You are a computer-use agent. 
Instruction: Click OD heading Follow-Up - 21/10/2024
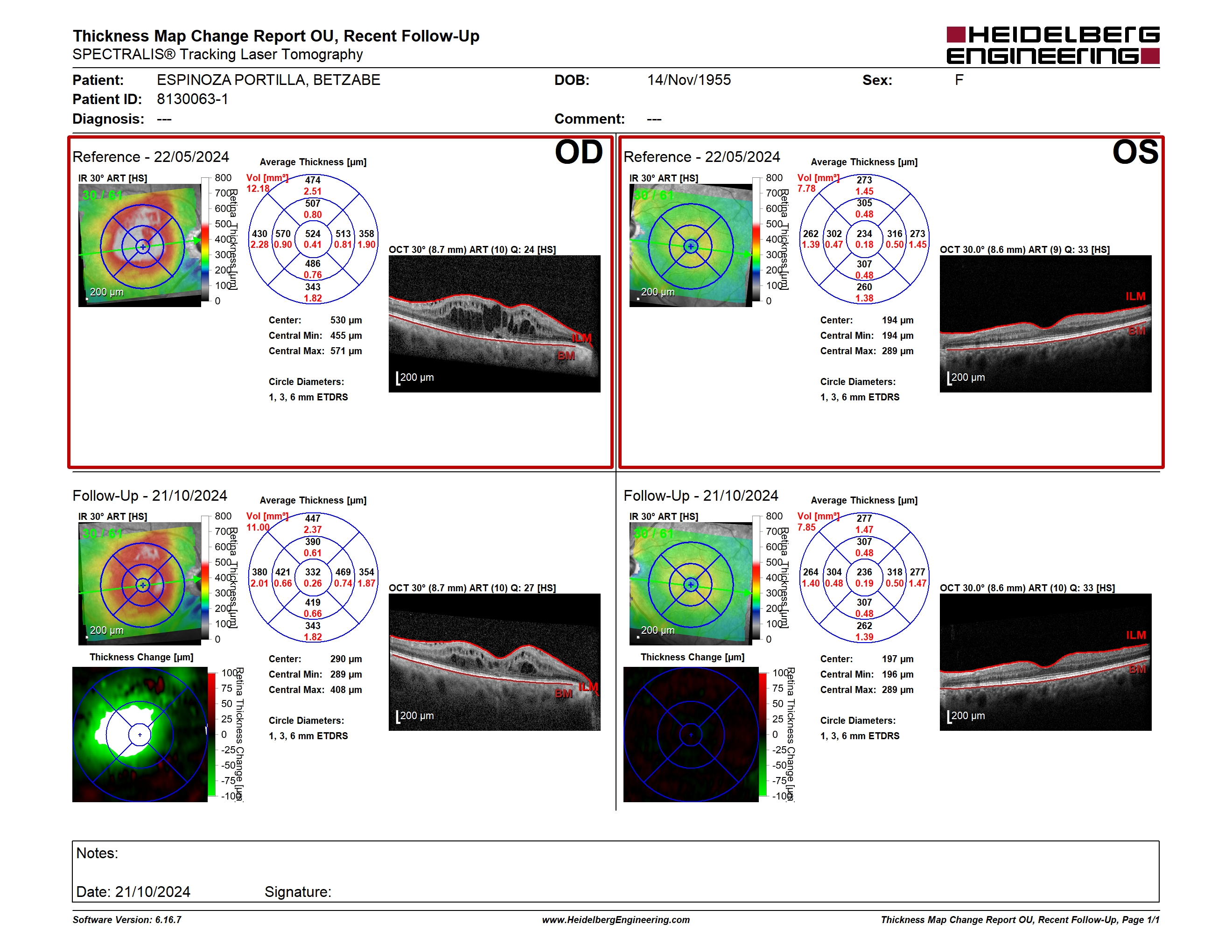click(x=149, y=496)
